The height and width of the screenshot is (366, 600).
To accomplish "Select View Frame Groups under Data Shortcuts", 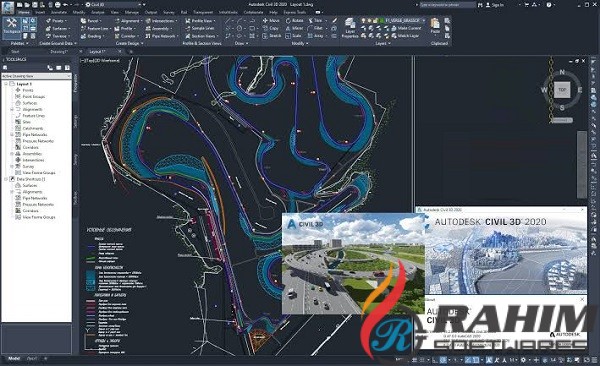I will (39, 217).
